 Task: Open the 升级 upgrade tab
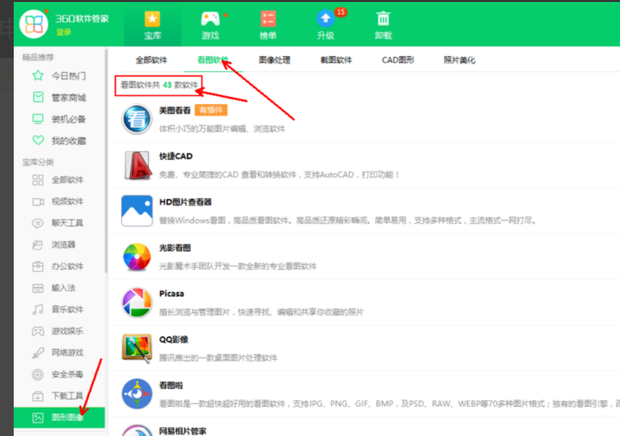point(326,25)
